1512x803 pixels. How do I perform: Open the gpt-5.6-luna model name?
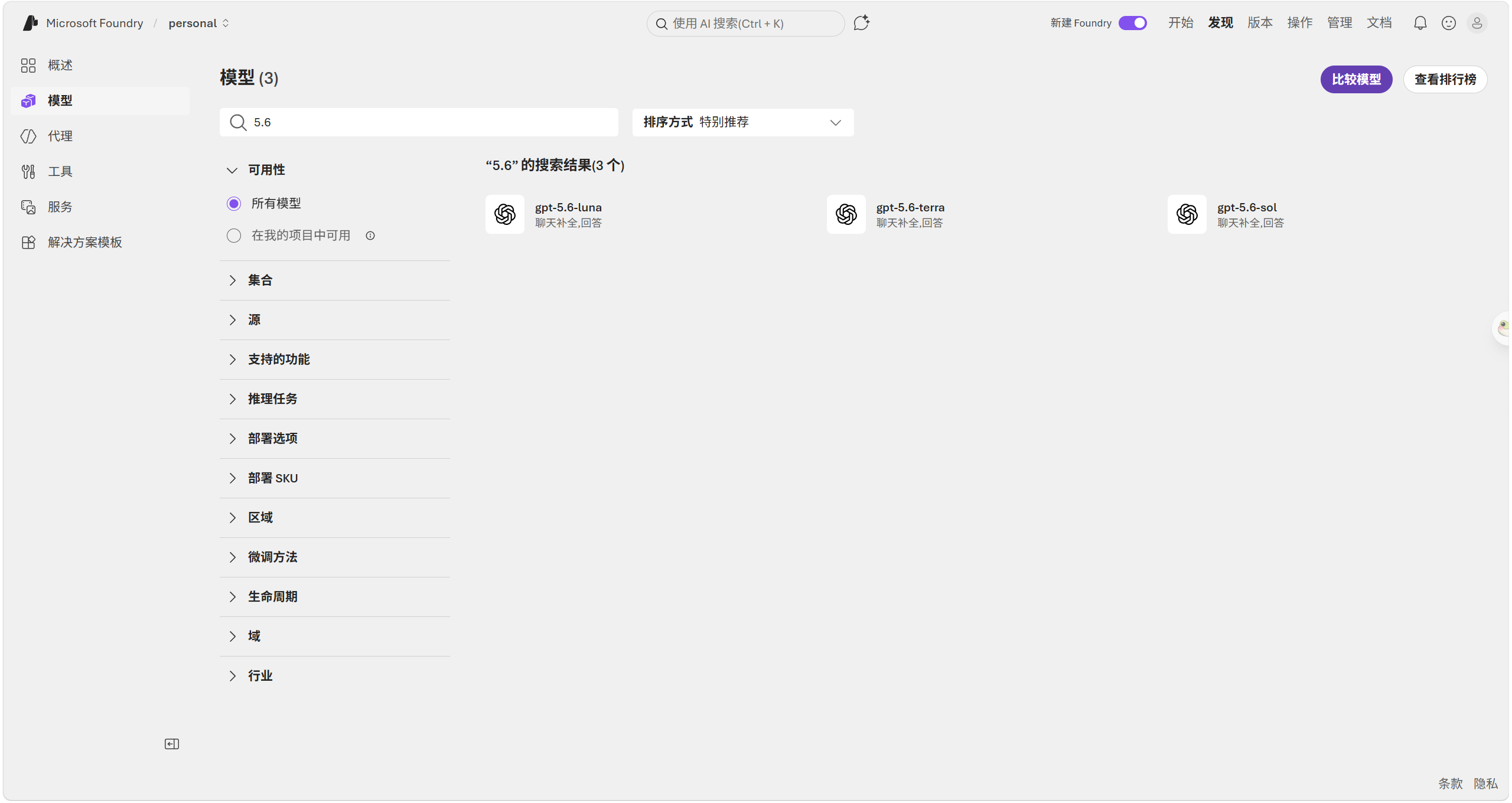[x=568, y=208]
